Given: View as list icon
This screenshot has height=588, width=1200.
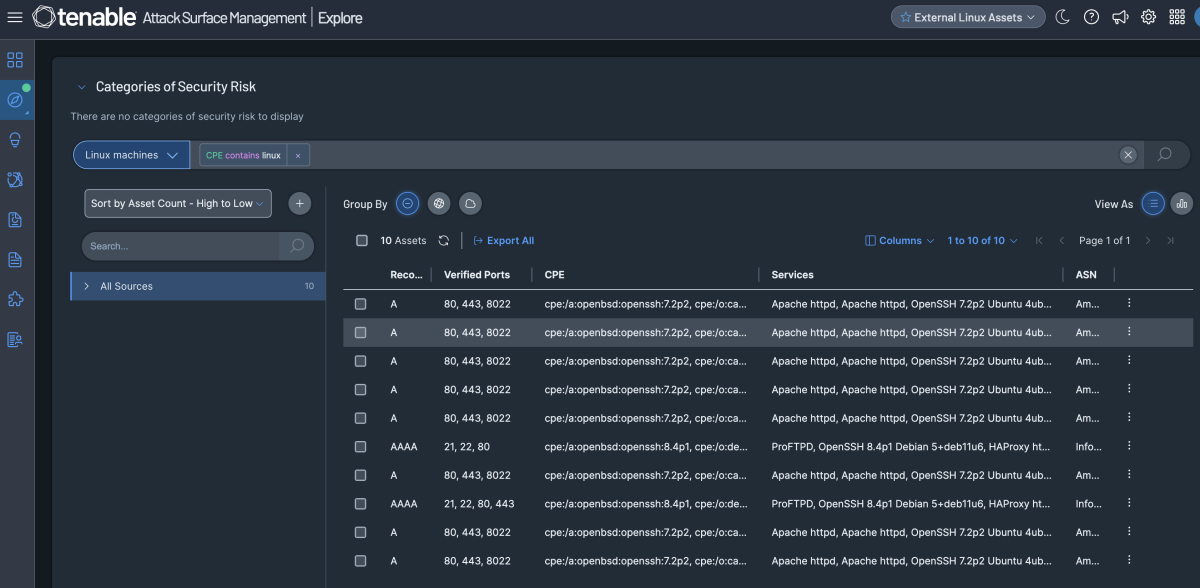Looking at the screenshot, I should (1153, 203).
